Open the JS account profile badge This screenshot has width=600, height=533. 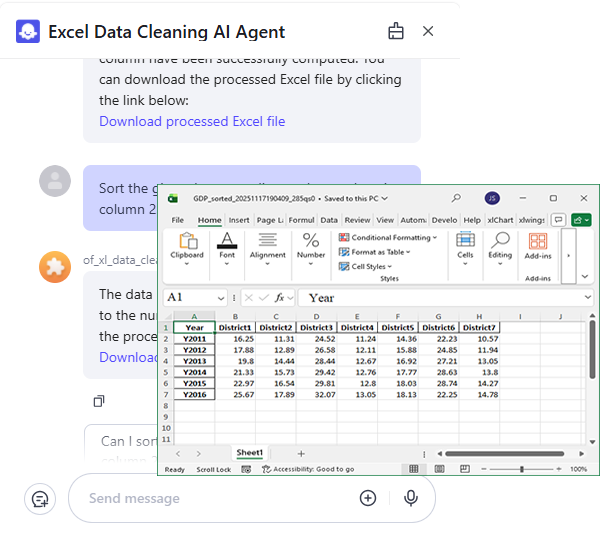[x=492, y=198]
